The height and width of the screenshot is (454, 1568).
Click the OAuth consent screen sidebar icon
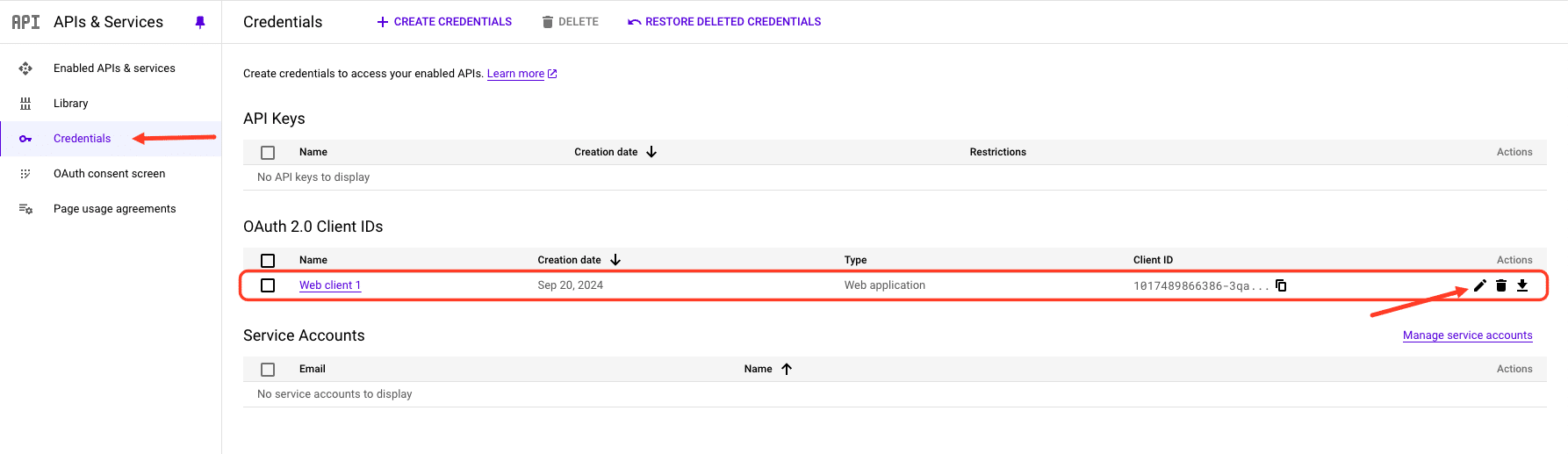(25, 174)
